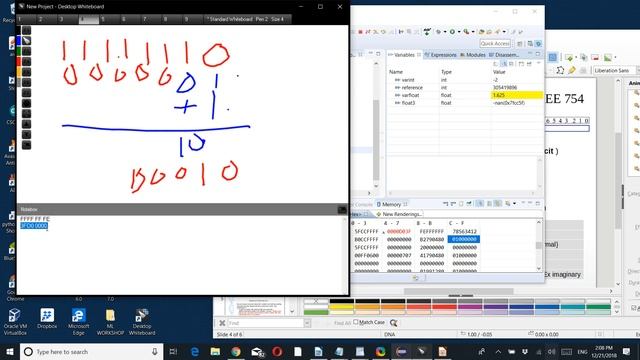Click the Quick Access field in Eclipse

coord(495,44)
